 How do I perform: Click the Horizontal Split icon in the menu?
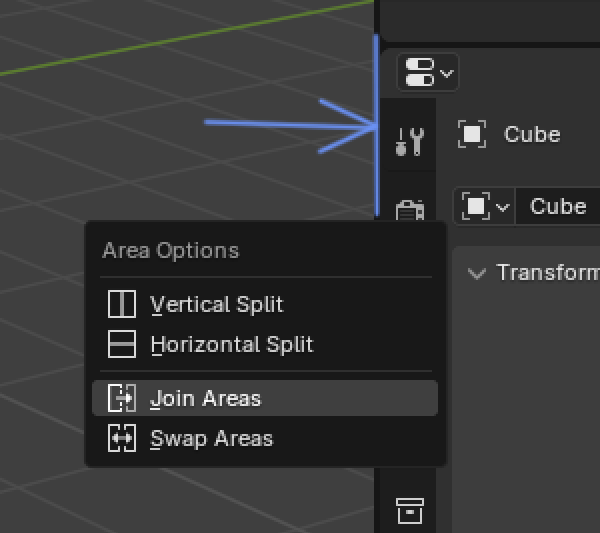122,344
